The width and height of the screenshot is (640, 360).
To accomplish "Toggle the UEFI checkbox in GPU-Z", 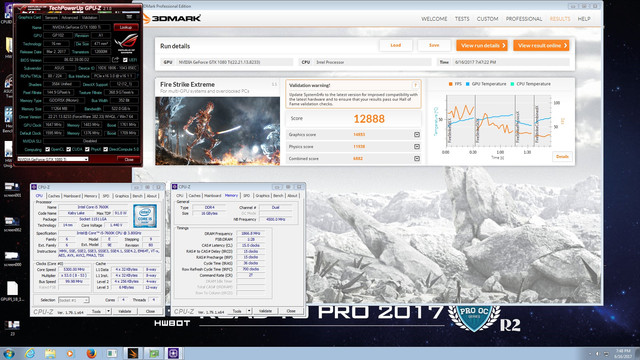I will 125,60.
